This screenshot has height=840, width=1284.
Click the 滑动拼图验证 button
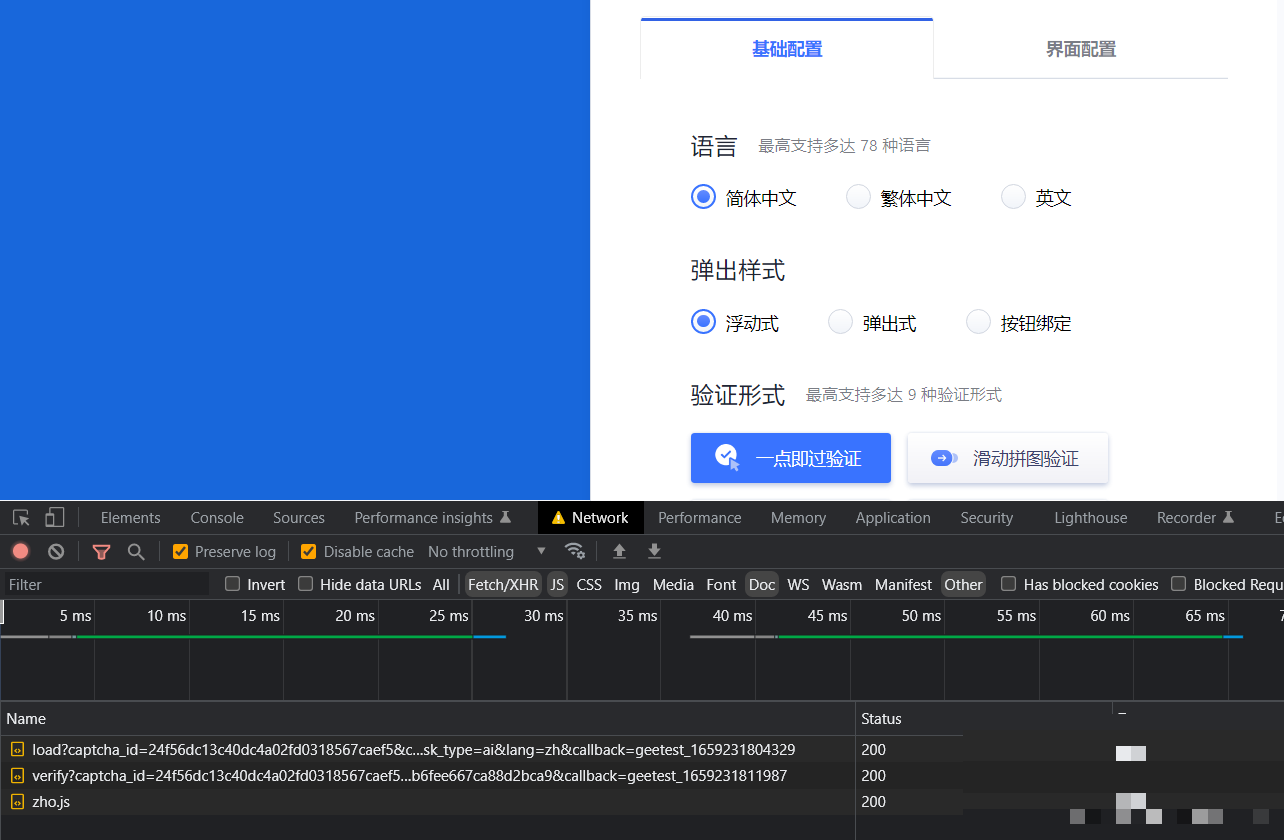(1007, 457)
